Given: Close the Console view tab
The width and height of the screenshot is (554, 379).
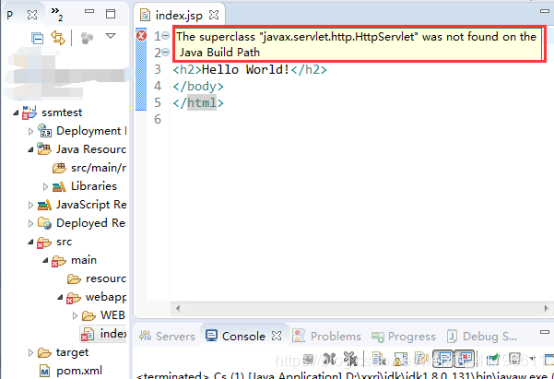Looking at the screenshot, I should (276, 336).
